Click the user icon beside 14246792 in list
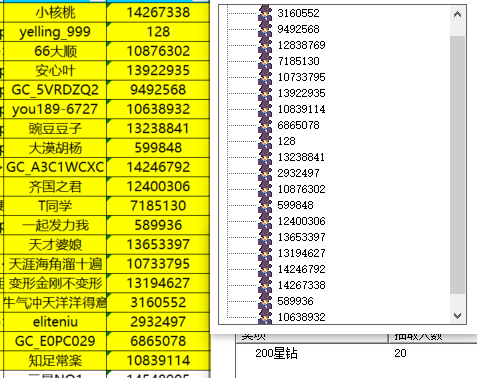477x378 pixels. 265,269
